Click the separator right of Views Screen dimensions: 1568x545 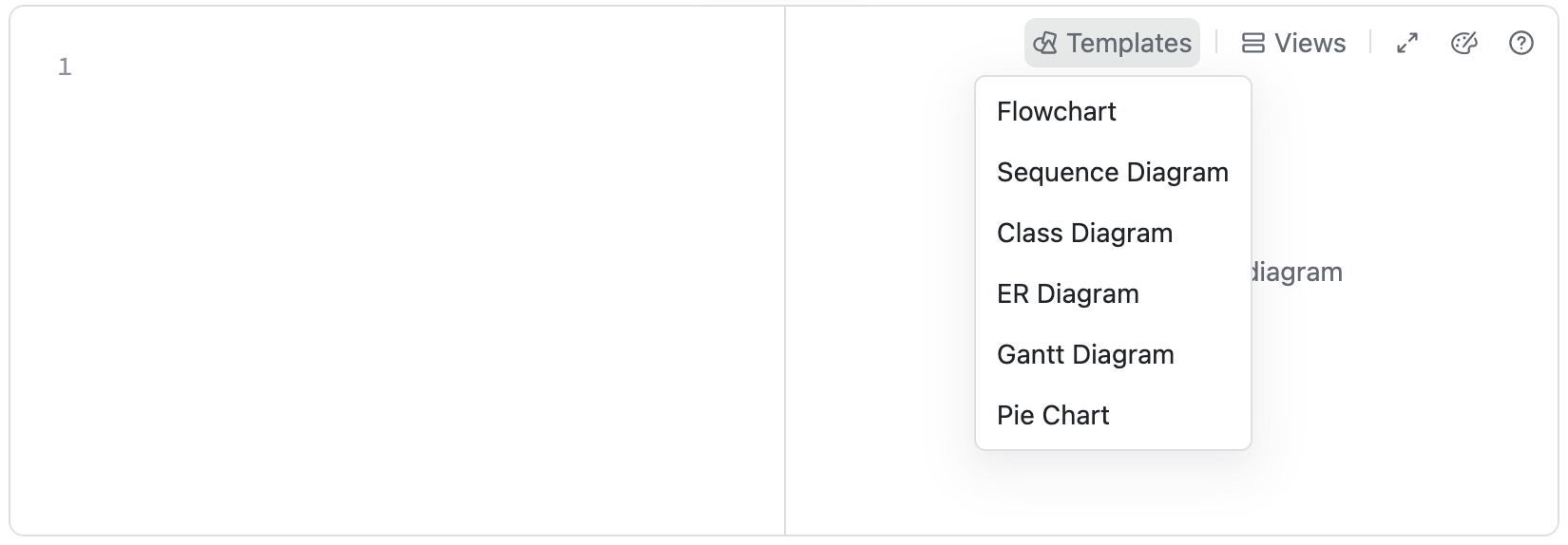click(x=1370, y=43)
